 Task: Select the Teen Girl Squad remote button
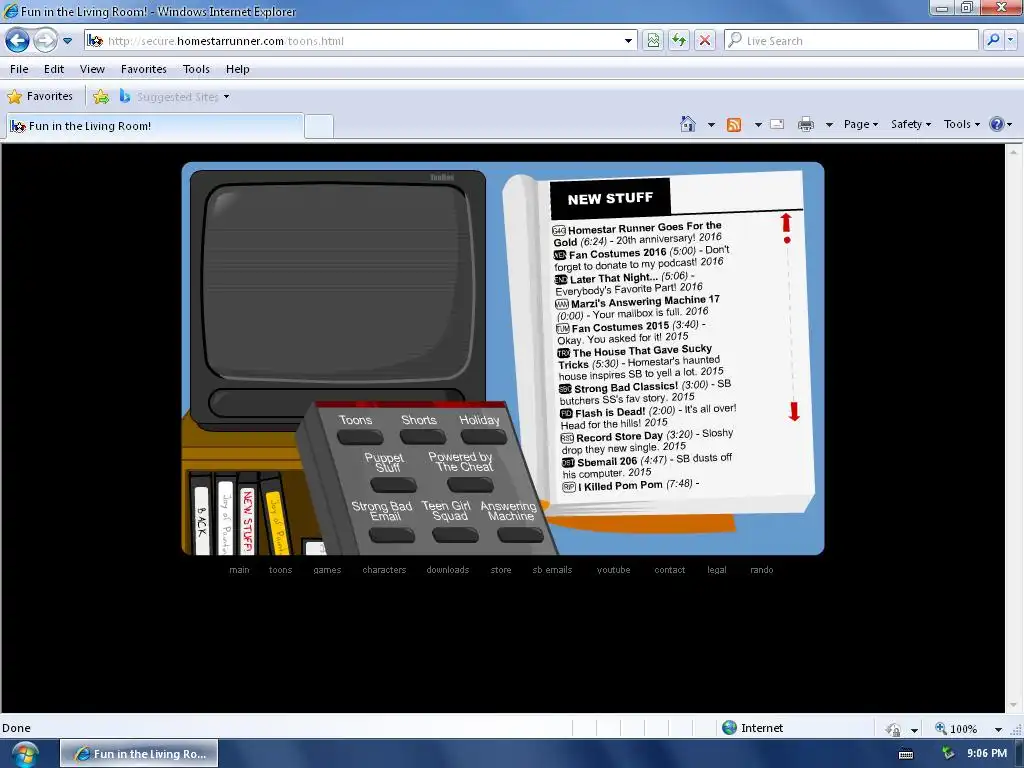tap(455, 536)
